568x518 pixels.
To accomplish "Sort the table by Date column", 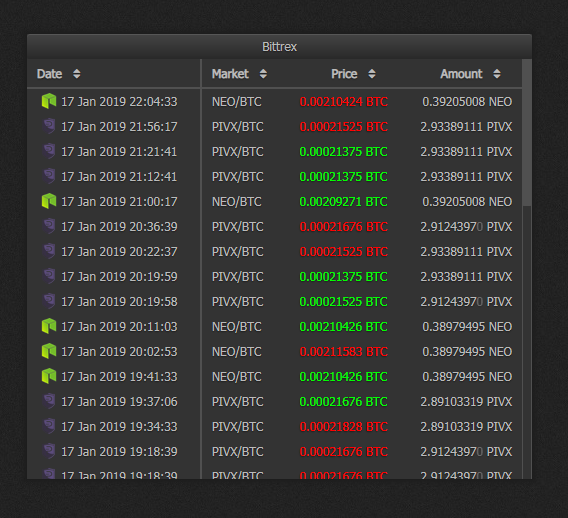I will [76, 74].
